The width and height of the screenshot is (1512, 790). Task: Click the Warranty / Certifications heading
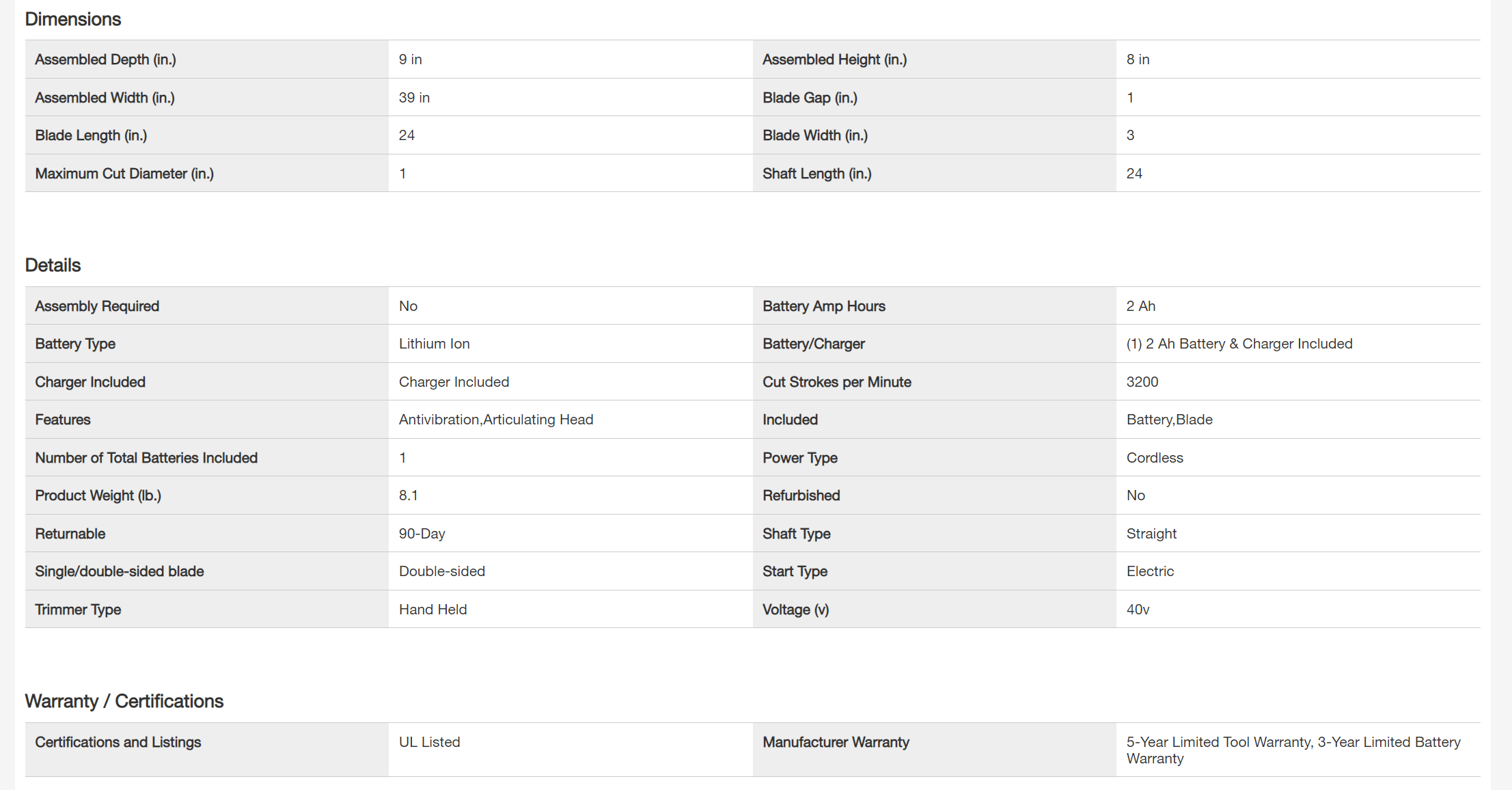[124, 701]
